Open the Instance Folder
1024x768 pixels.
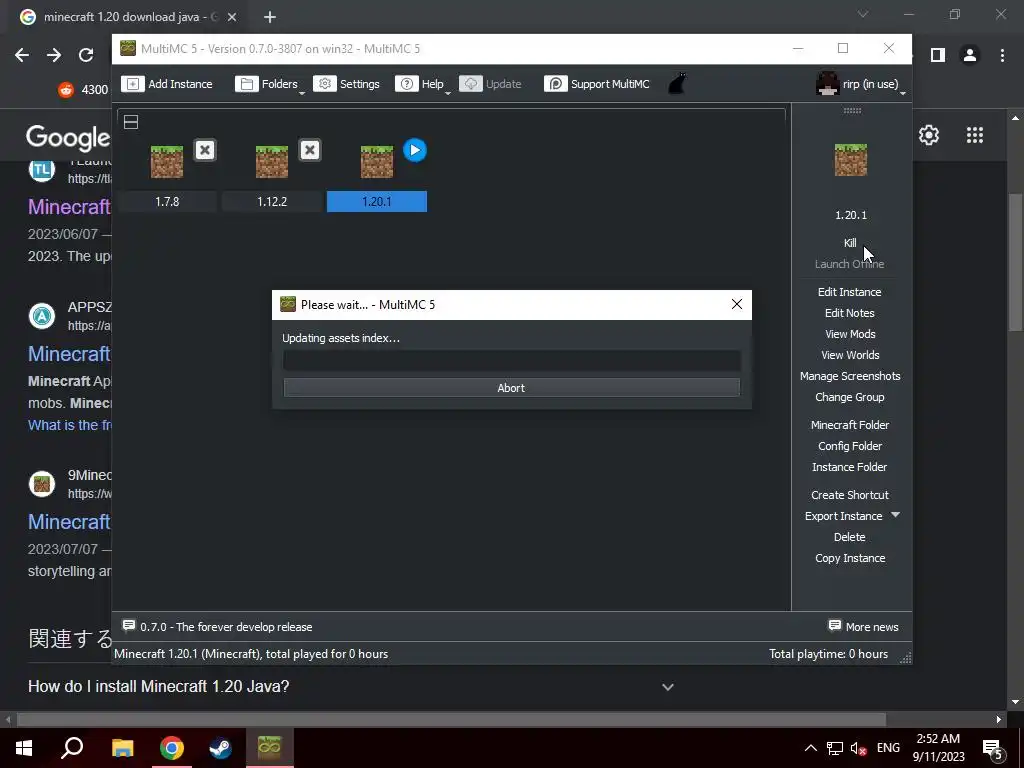tap(849, 467)
